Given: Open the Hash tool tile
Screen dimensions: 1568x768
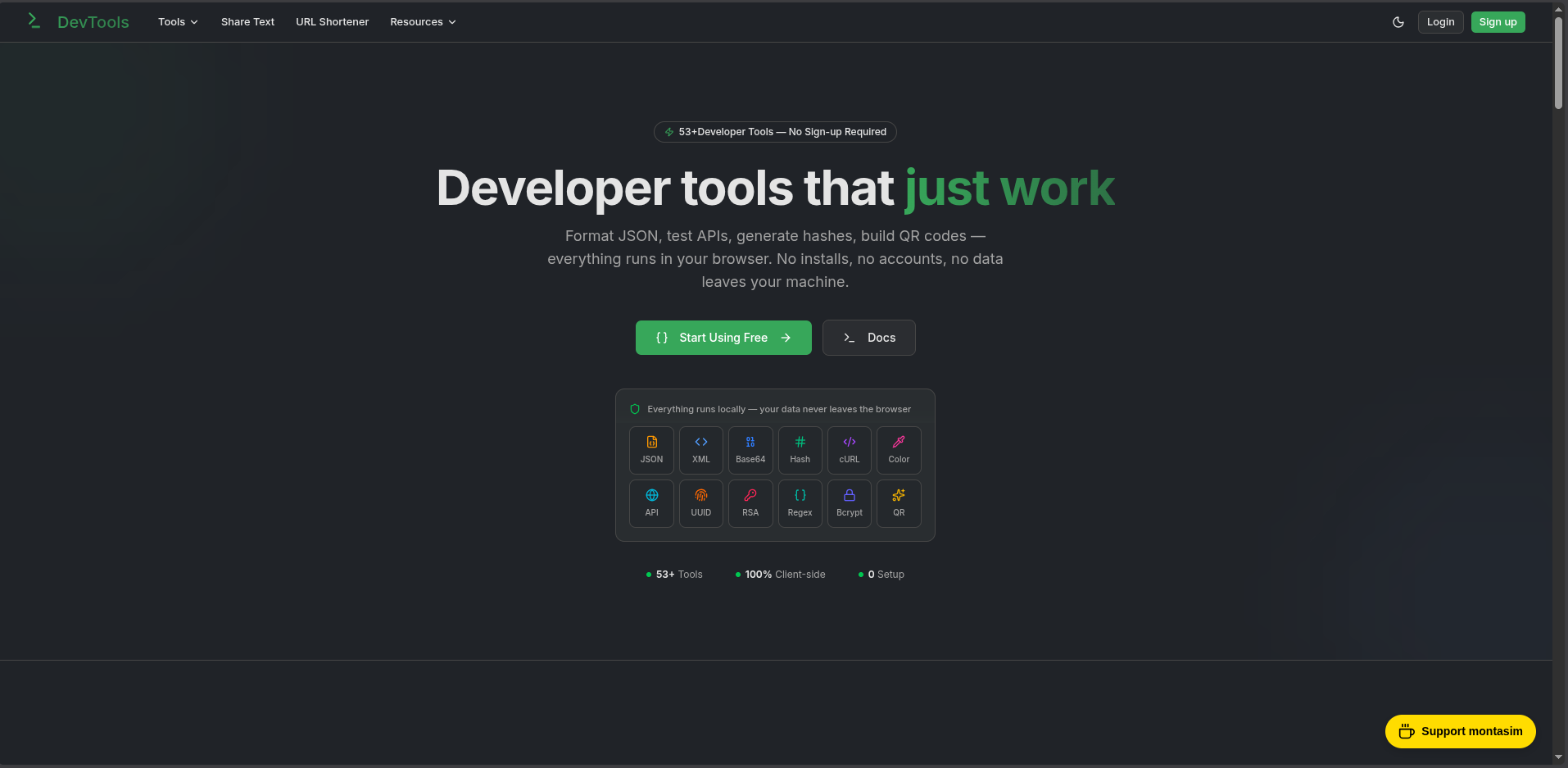Looking at the screenshot, I should [x=800, y=450].
